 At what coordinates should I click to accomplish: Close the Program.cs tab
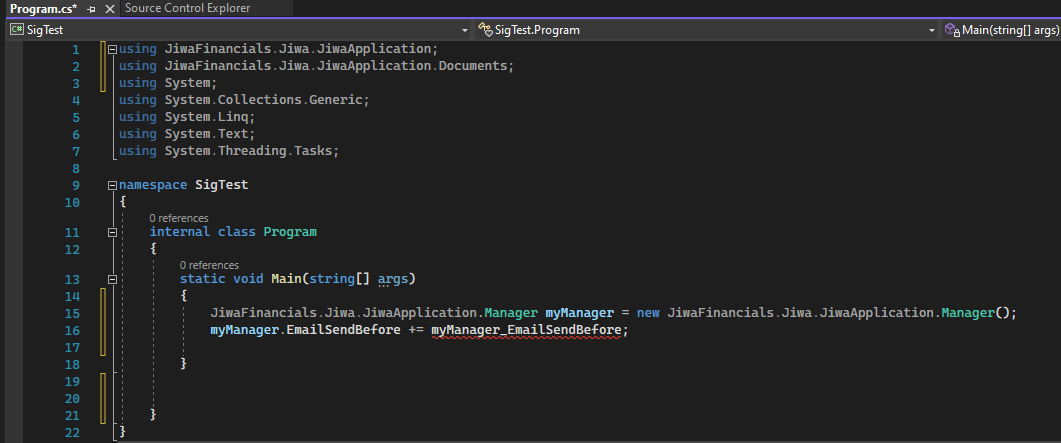click(x=107, y=9)
